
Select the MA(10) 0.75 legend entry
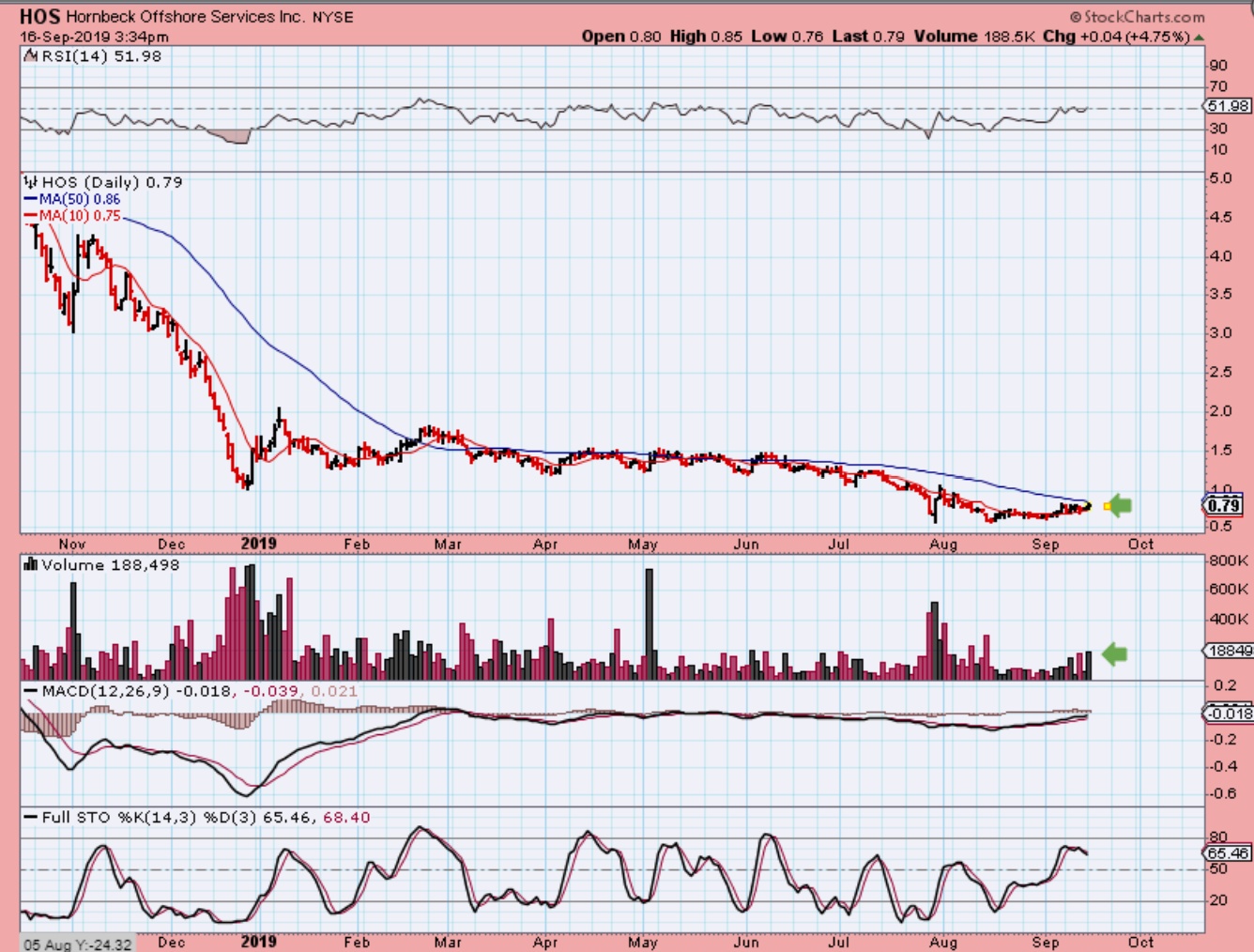point(72,216)
